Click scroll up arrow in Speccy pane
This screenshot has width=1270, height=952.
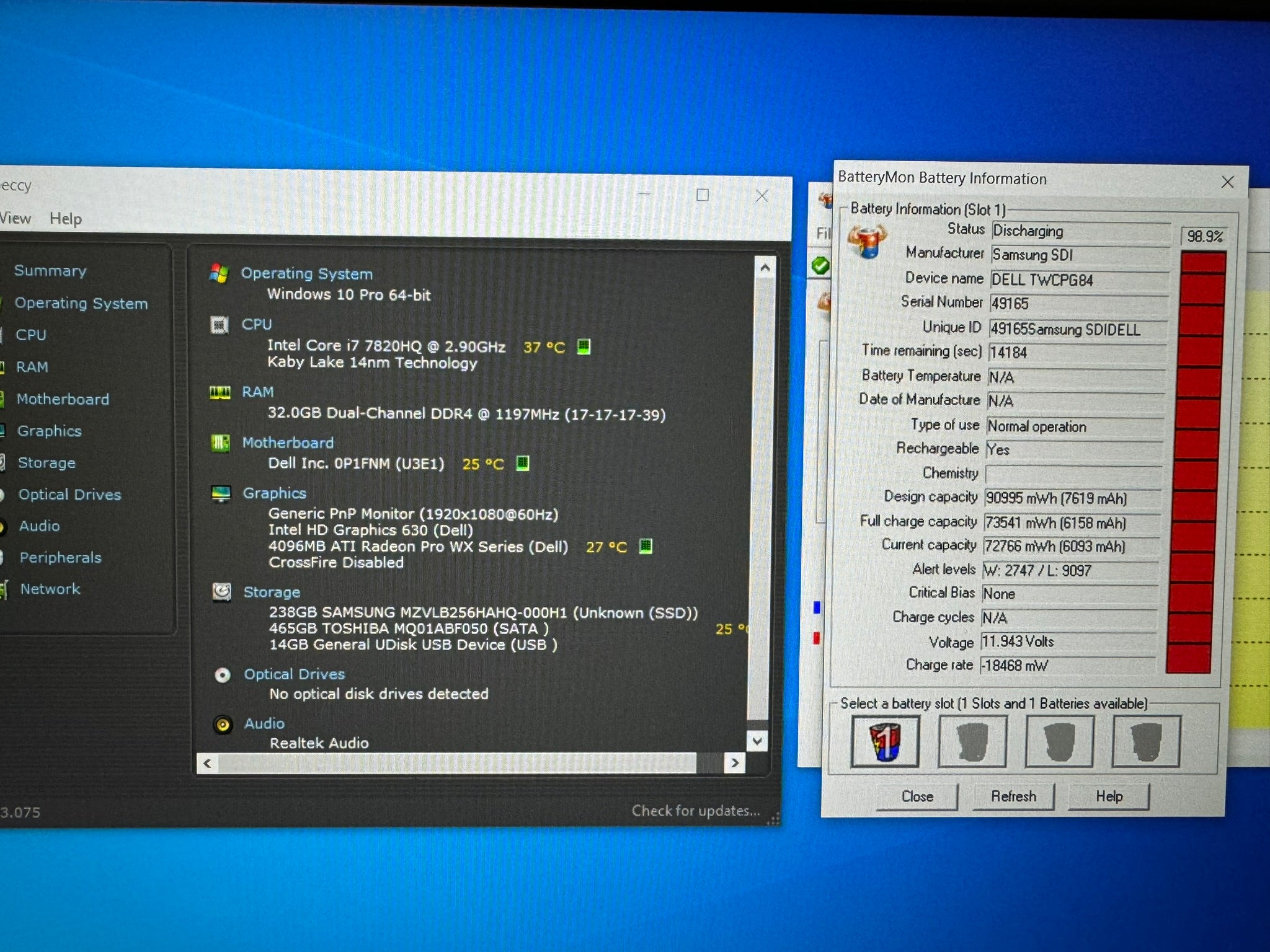point(765,268)
